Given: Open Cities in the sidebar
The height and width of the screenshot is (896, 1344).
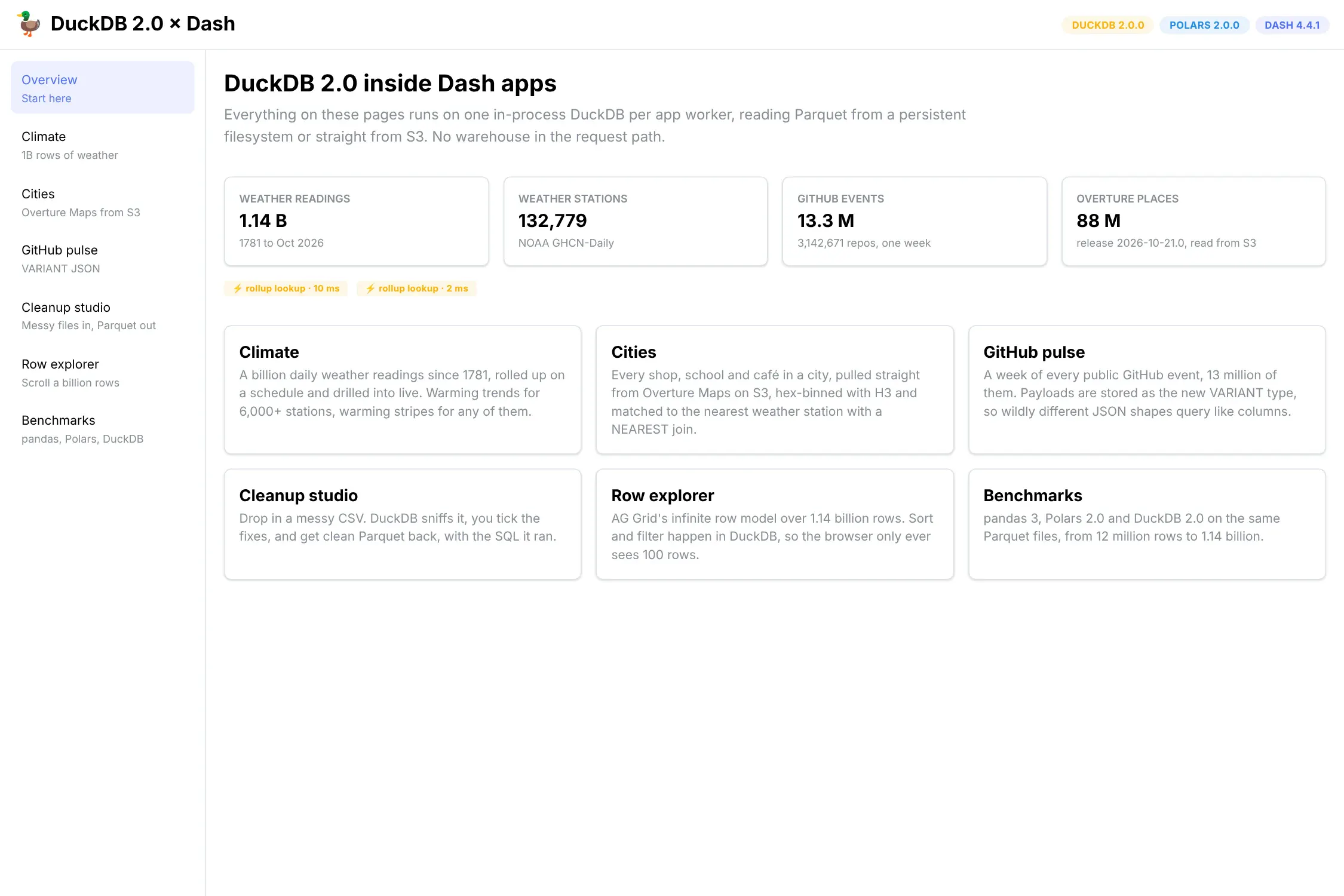Looking at the screenshot, I should coord(103,202).
